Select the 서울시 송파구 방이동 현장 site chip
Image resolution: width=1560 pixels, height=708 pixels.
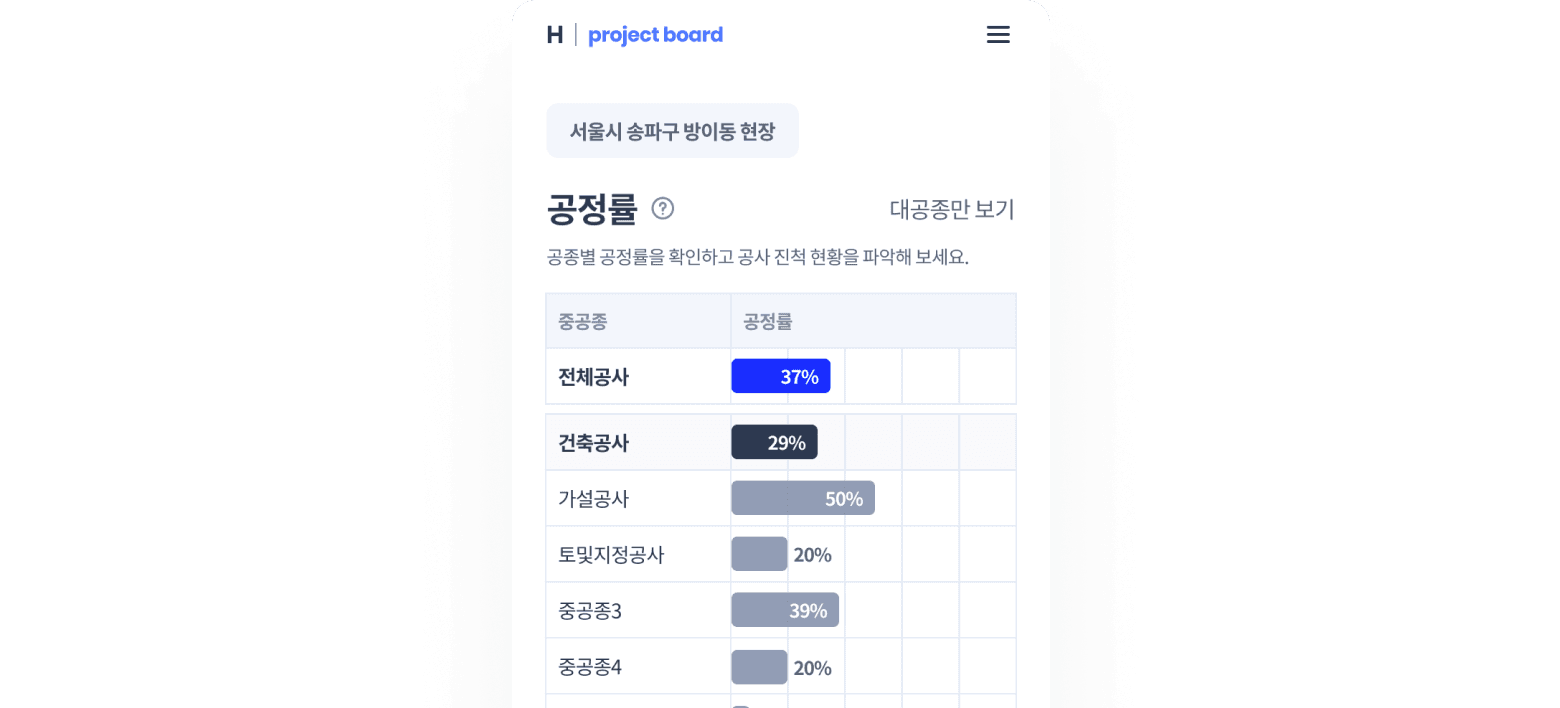click(x=672, y=131)
